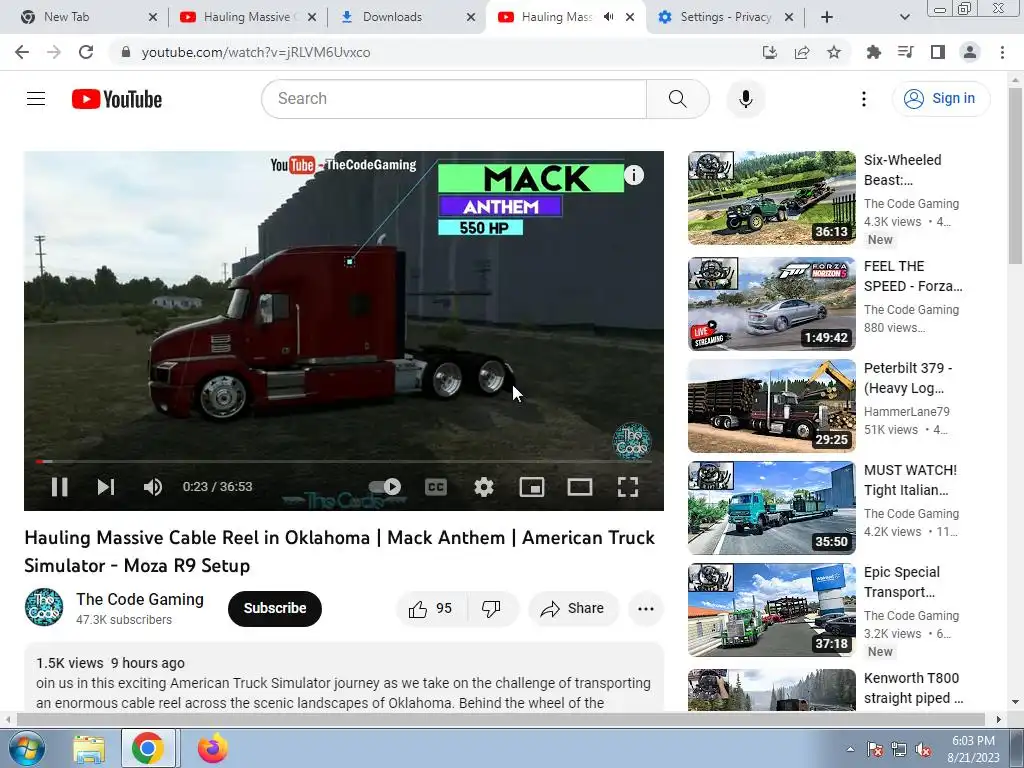Open the video info card icon
This screenshot has width=1024, height=768.
tap(633, 175)
